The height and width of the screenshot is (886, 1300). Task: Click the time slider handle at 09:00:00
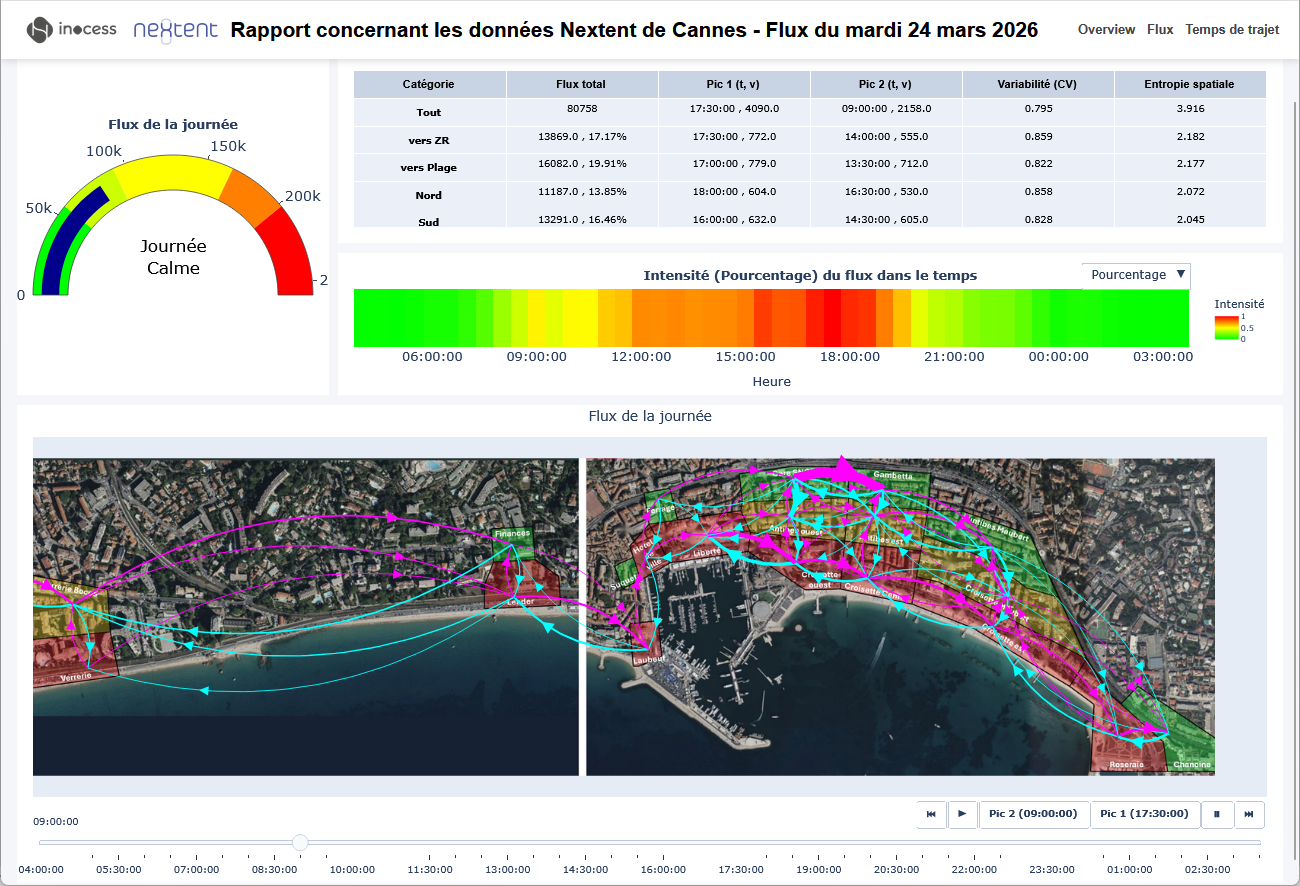click(300, 842)
